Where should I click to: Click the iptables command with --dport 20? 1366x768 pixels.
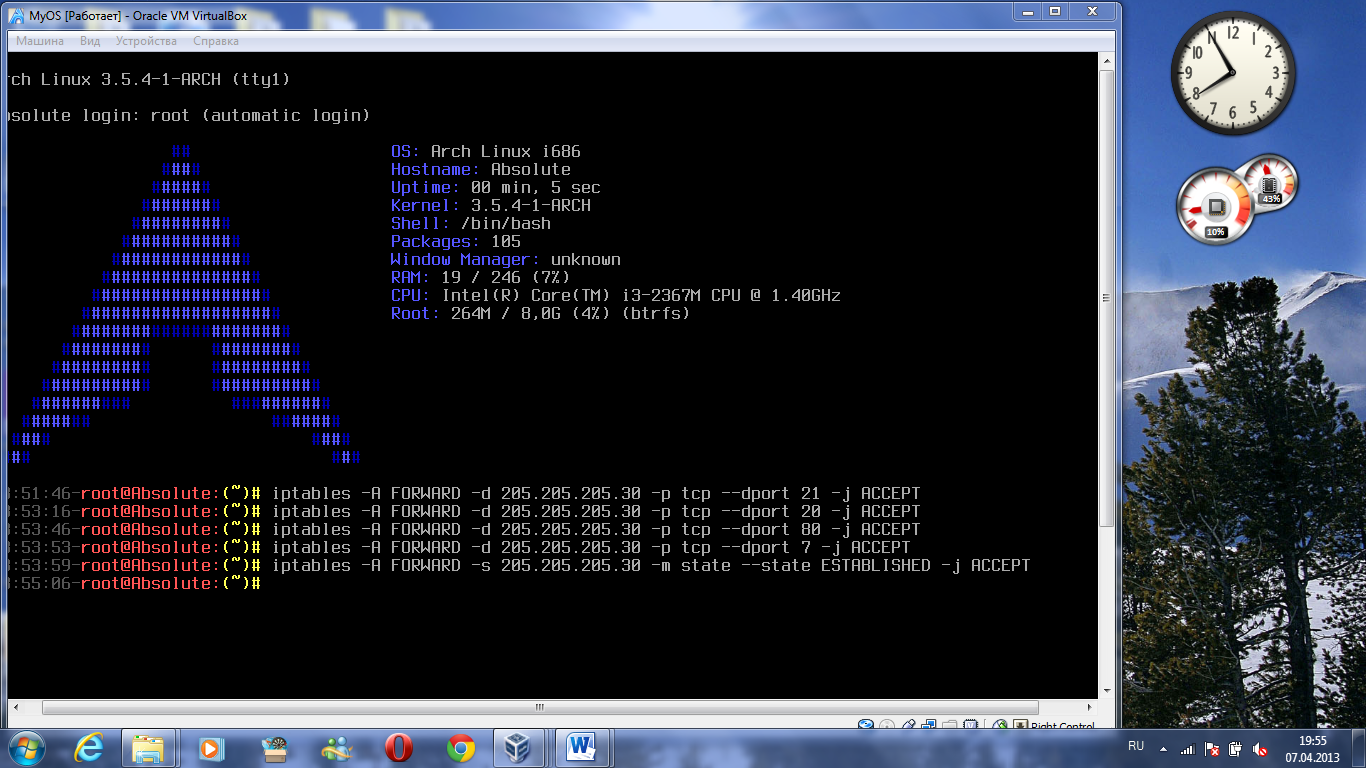tap(596, 511)
